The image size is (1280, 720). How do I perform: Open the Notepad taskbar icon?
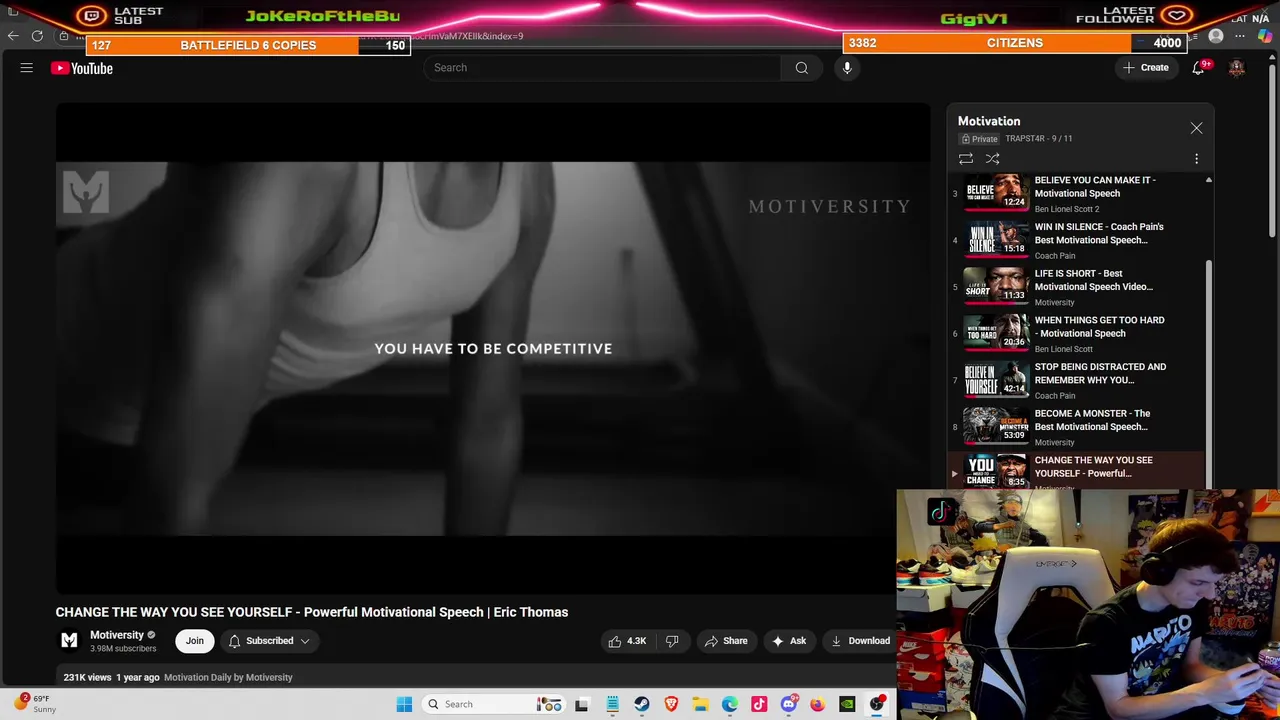click(612, 704)
